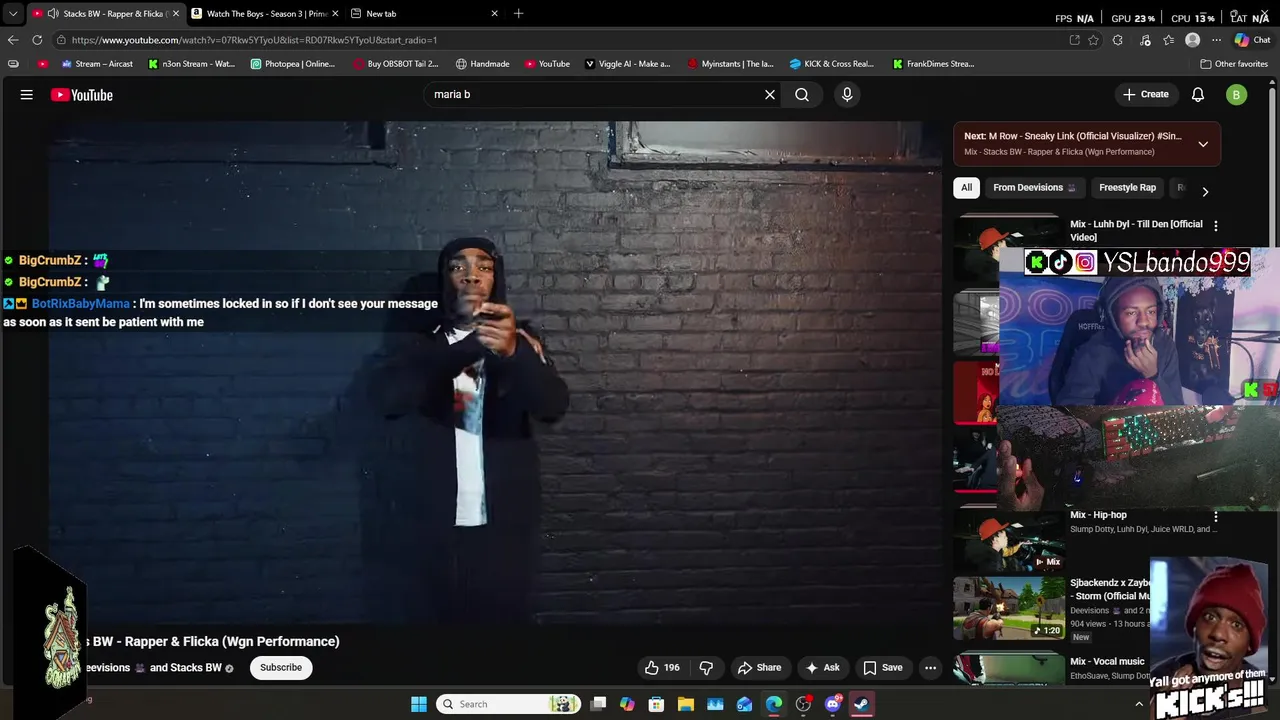
Task: Open the account avatar menu 'B'
Action: [x=1237, y=95]
